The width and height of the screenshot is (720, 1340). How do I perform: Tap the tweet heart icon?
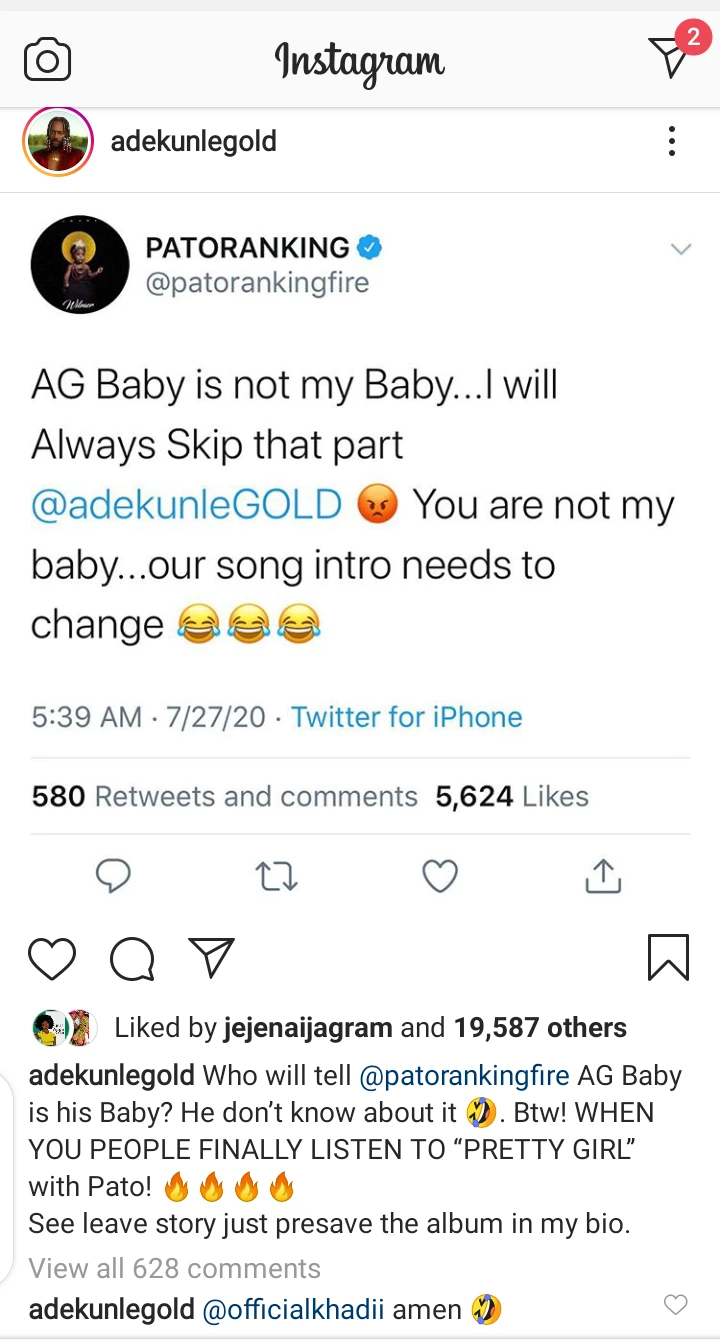click(439, 877)
